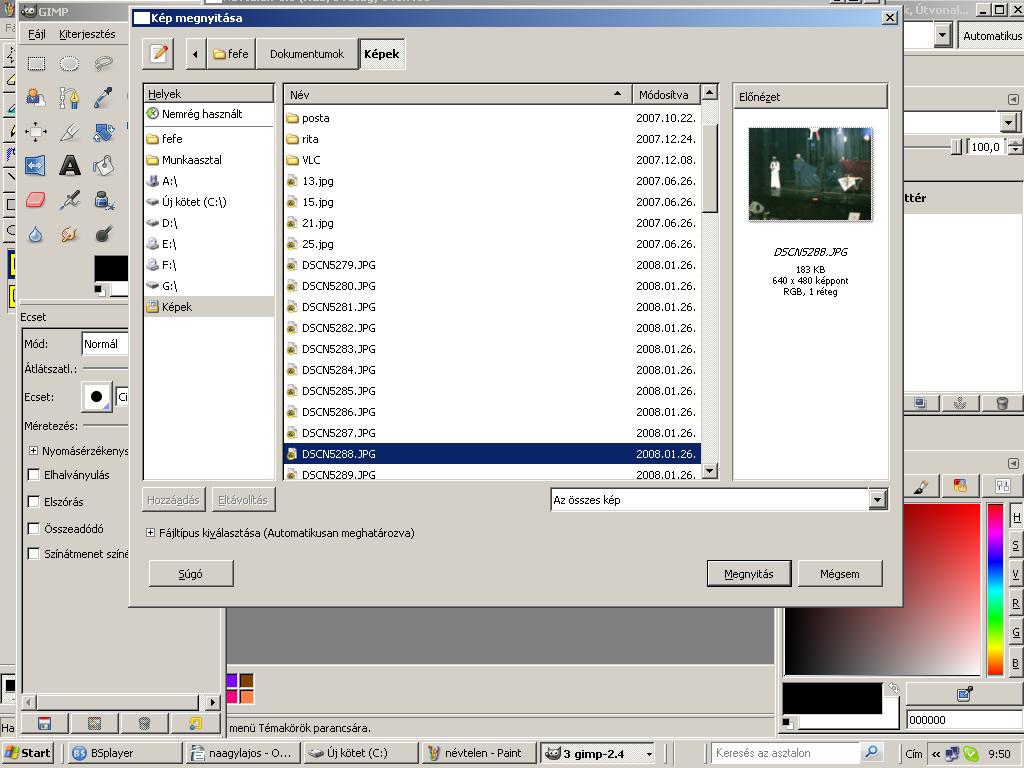
Task: Expand the Nyomásérzékenység section
Action: tap(34, 451)
